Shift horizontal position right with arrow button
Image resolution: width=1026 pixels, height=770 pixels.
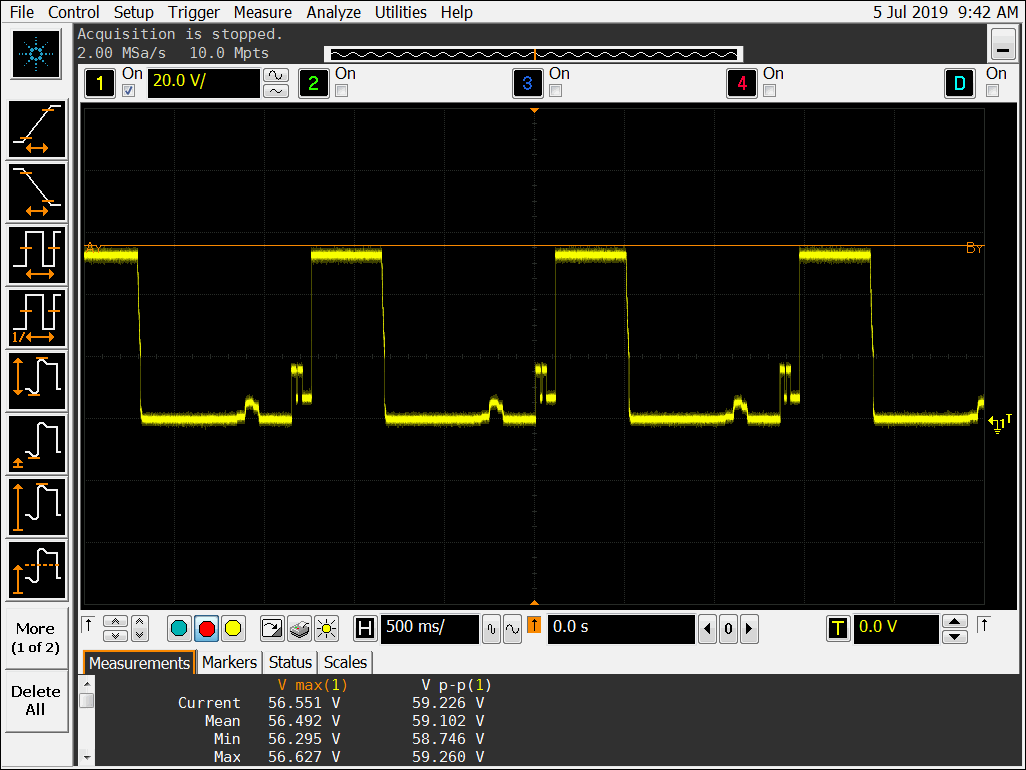749,629
